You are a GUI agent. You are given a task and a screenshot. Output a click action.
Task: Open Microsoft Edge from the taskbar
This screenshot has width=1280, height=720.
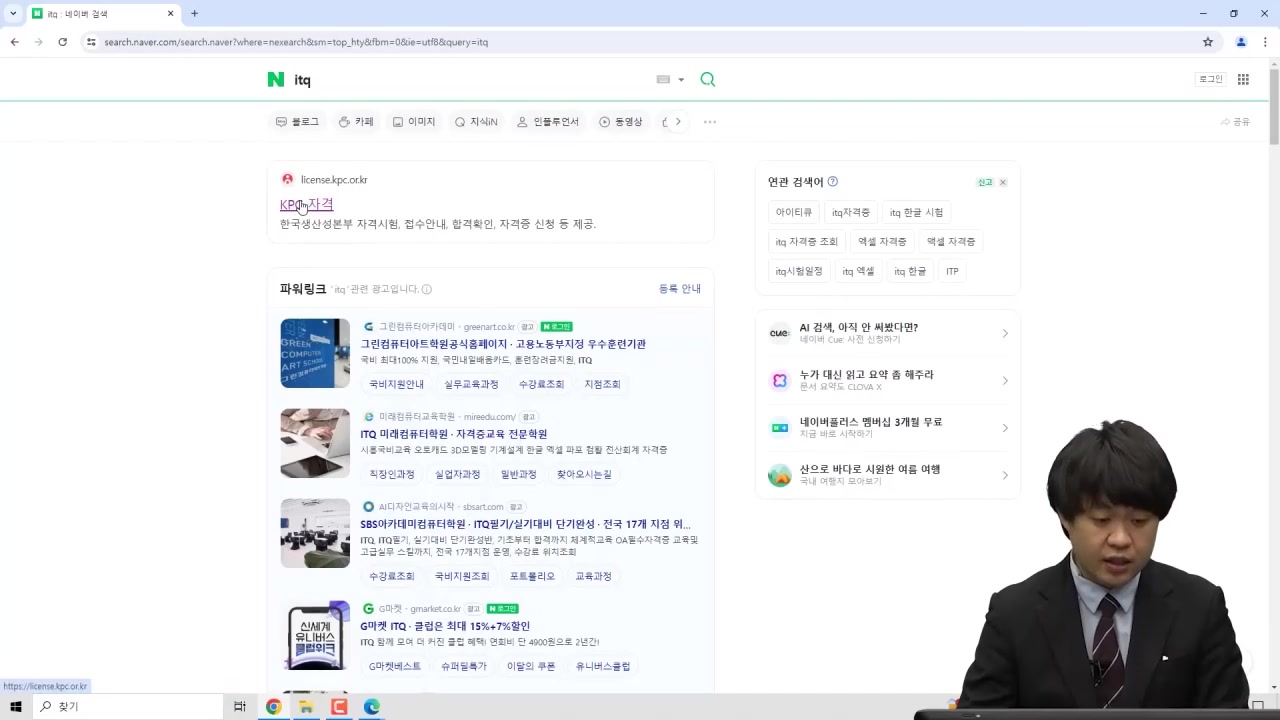[x=371, y=707]
